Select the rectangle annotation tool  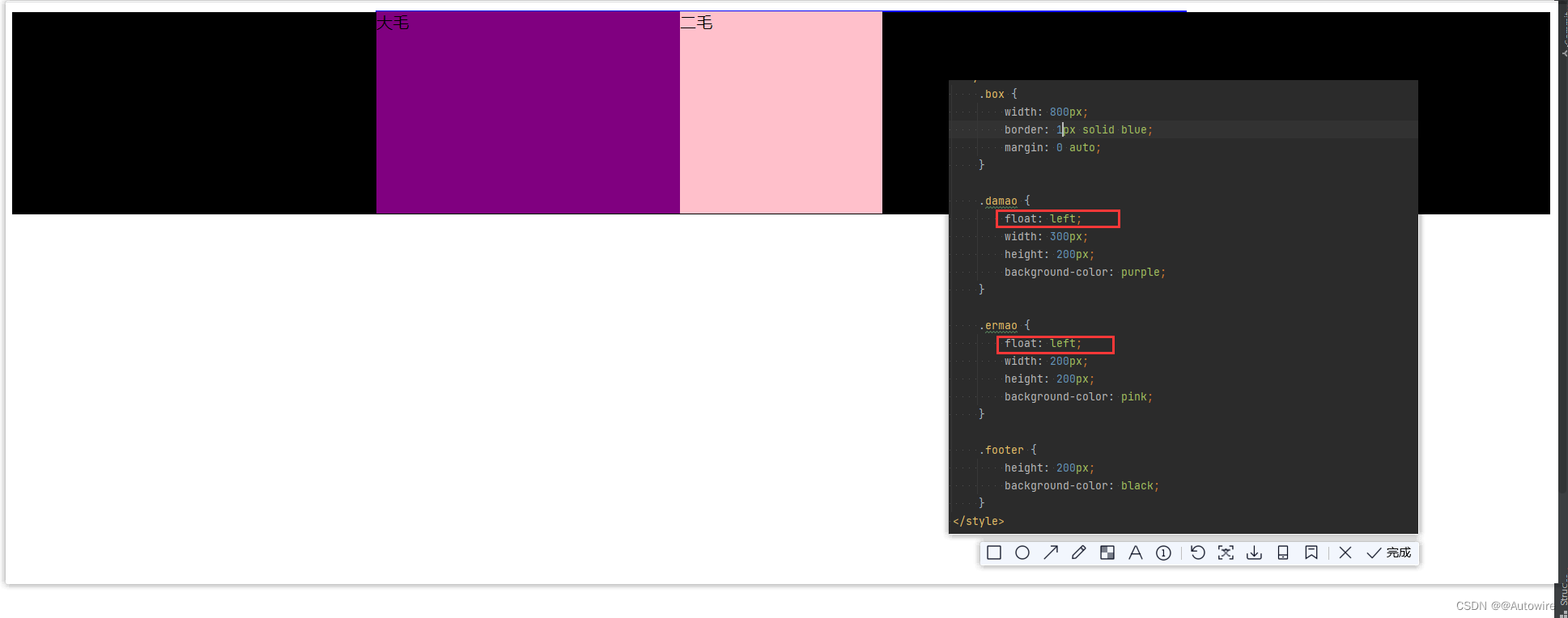click(994, 552)
